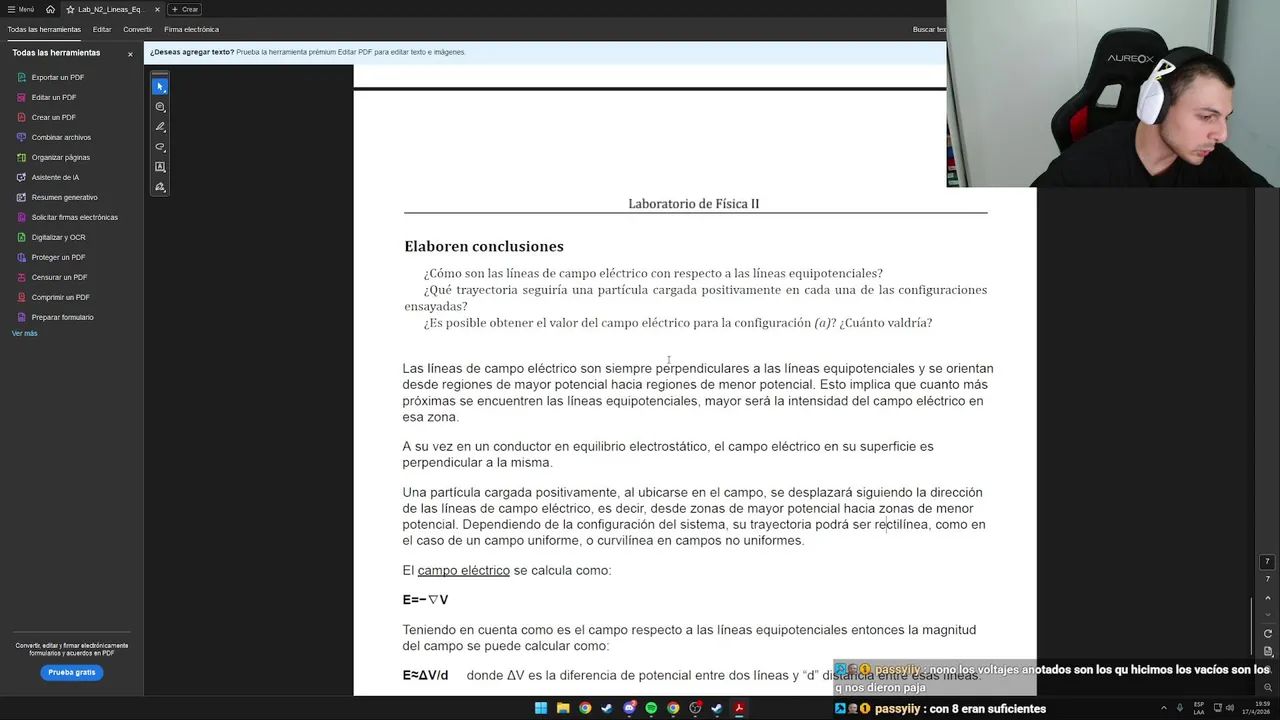Open the sign/stamp tool in the quick toolbar
The height and width of the screenshot is (720, 1280).
point(160,187)
